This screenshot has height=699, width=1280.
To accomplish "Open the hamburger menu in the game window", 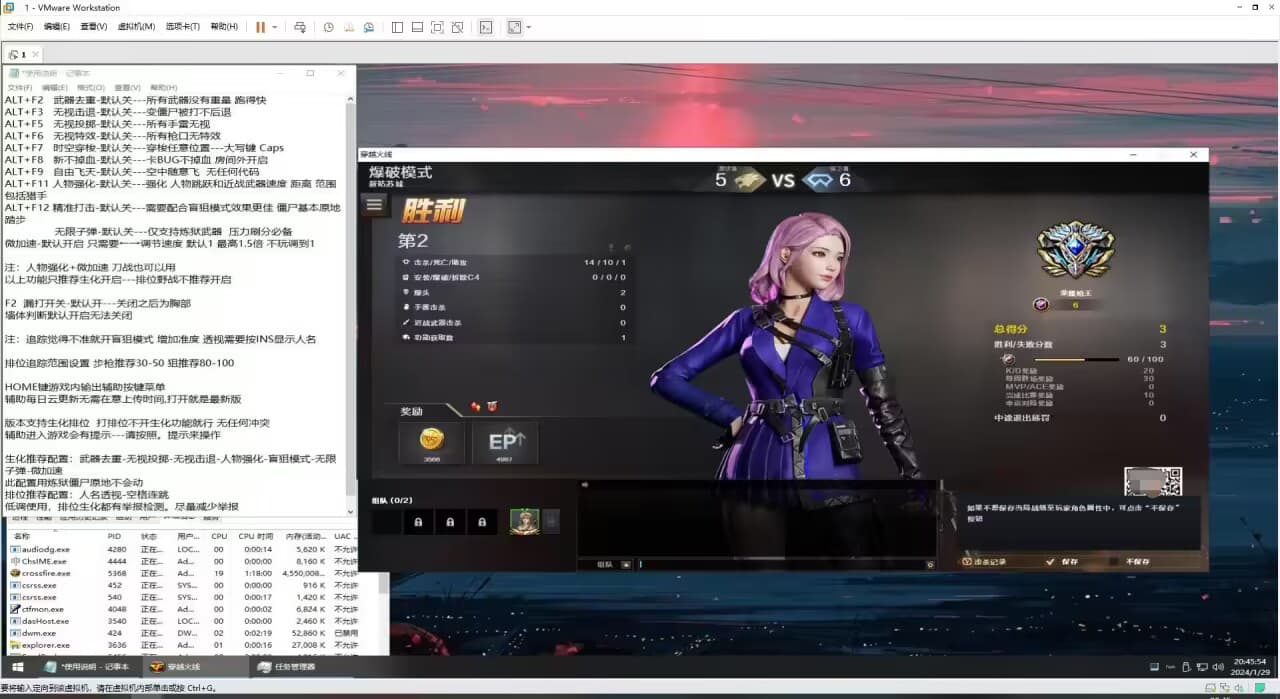I will 375,205.
